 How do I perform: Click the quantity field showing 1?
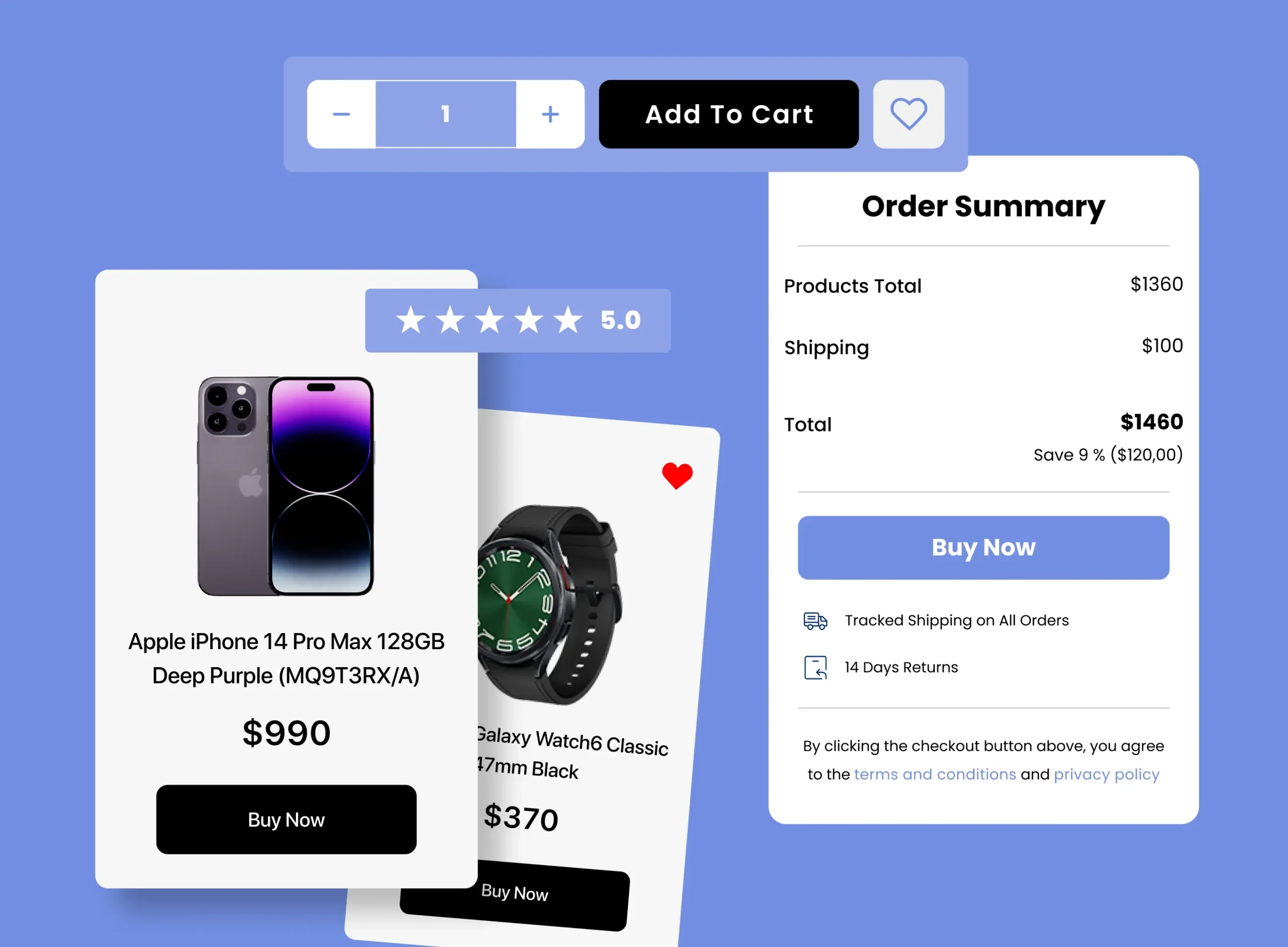[x=446, y=114]
